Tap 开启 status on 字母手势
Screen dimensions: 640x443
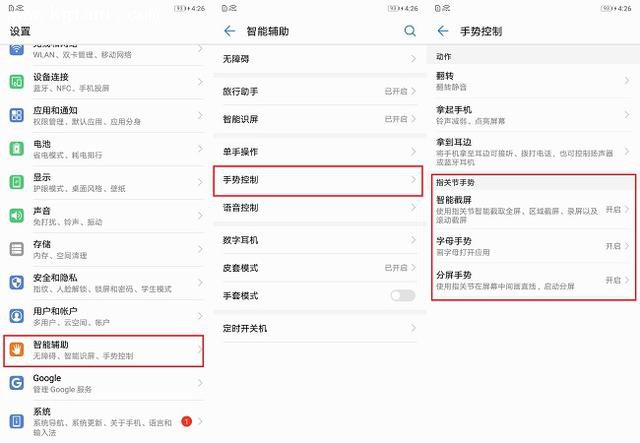[x=613, y=246]
